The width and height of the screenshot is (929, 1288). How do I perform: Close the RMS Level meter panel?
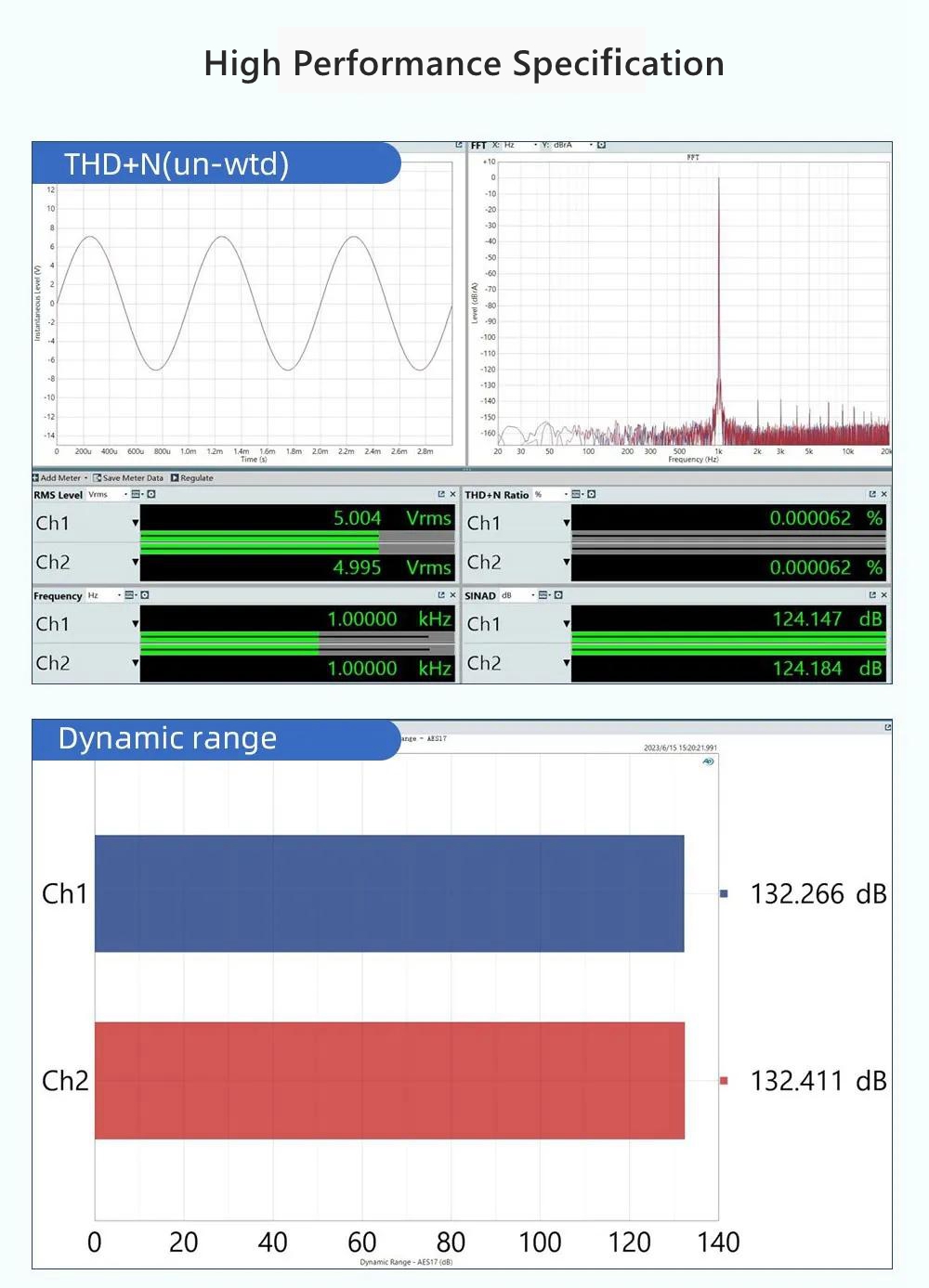[x=452, y=495]
